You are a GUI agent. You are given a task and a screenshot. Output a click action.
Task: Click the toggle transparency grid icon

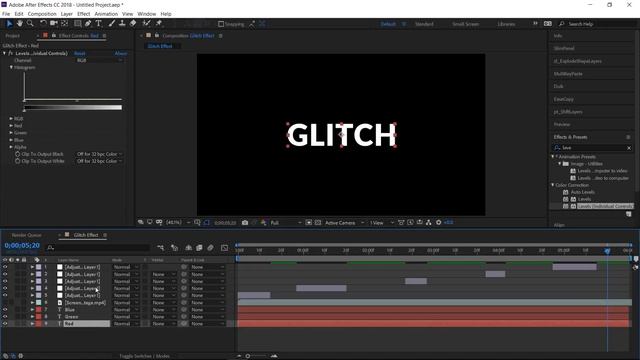[x=318, y=223]
